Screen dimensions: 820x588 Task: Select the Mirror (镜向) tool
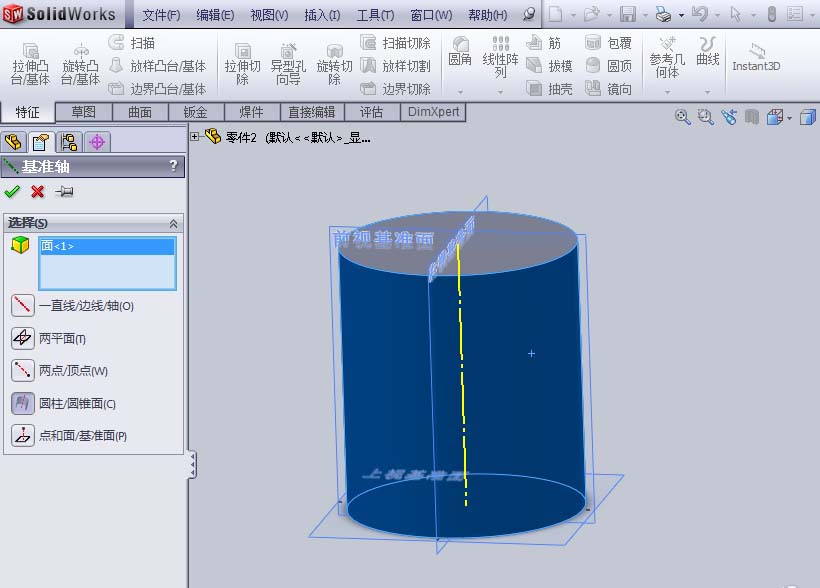(x=608, y=88)
